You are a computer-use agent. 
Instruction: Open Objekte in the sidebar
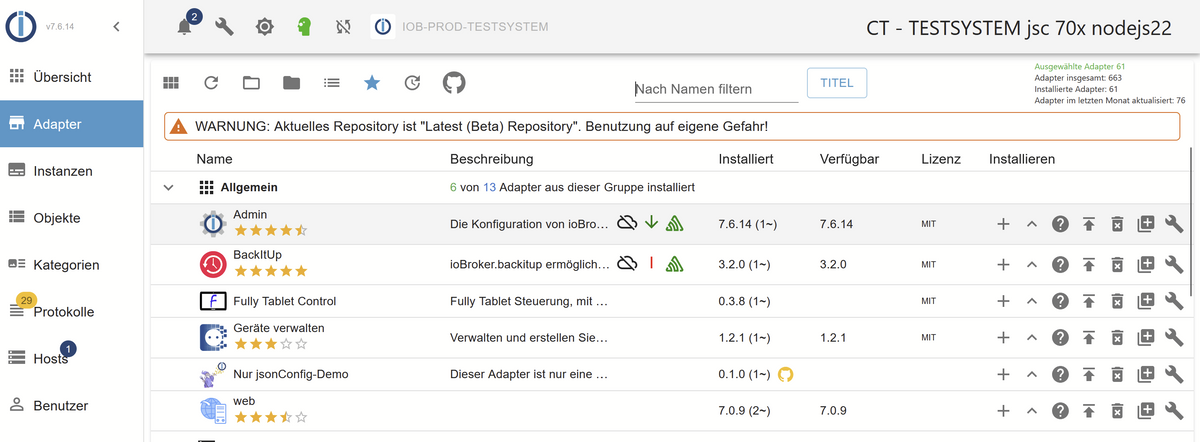72,218
